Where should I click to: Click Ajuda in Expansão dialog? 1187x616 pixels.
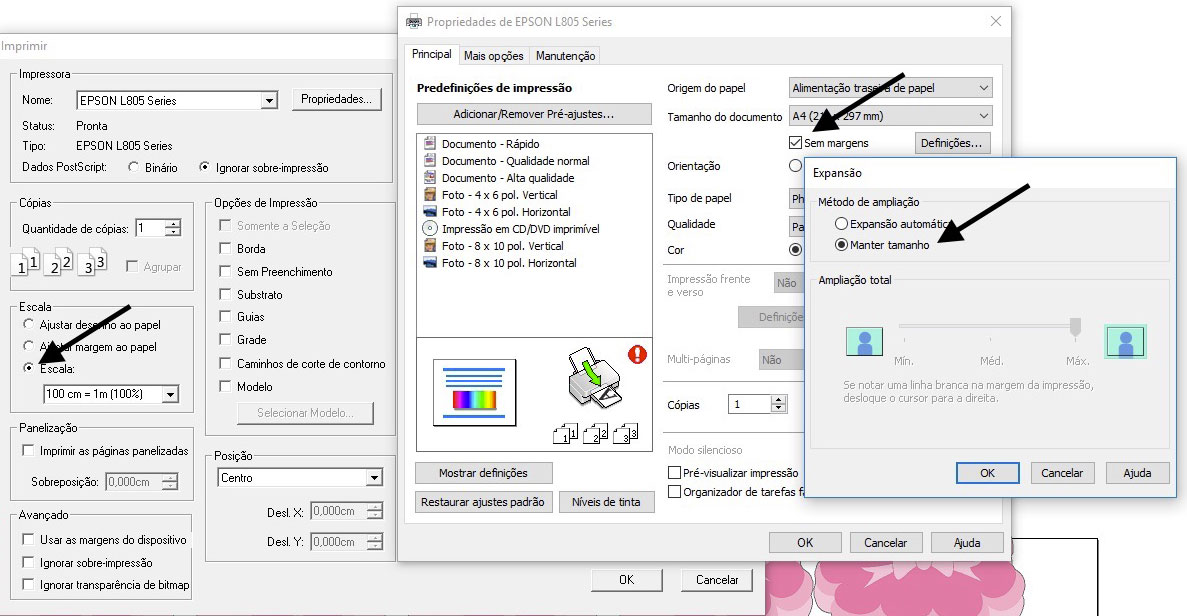[x=1137, y=473]
